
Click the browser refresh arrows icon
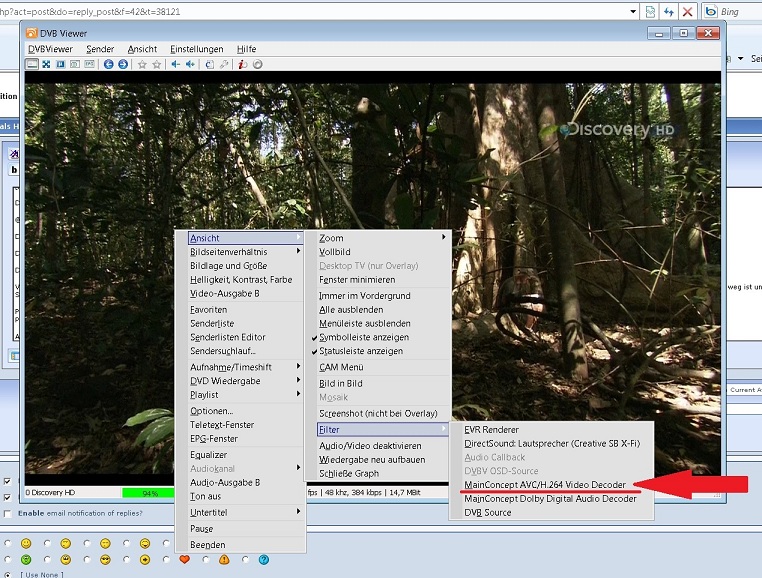[x=669, y=12]
